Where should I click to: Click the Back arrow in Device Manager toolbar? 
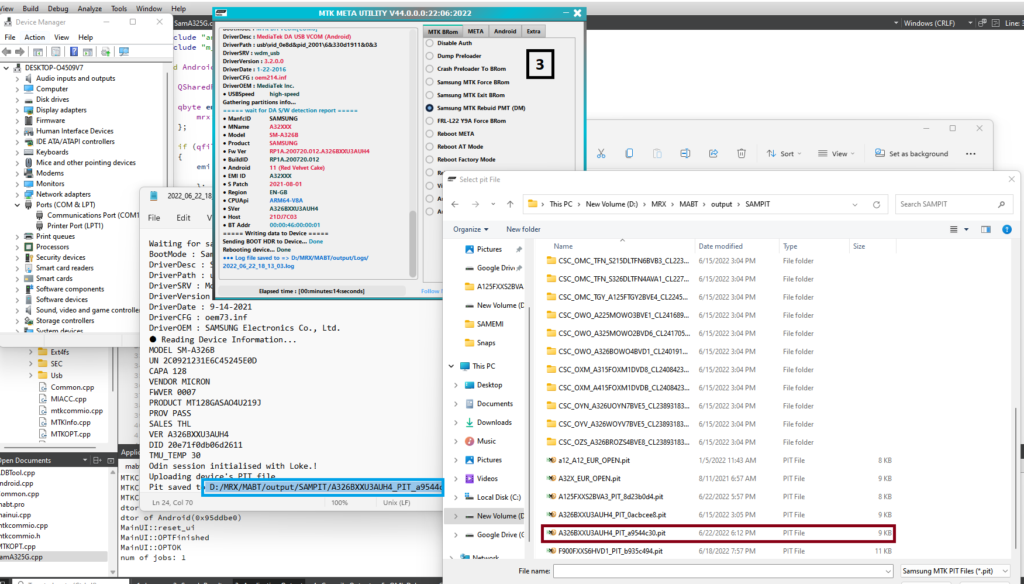pyautogui.click(x=7, y=52)
